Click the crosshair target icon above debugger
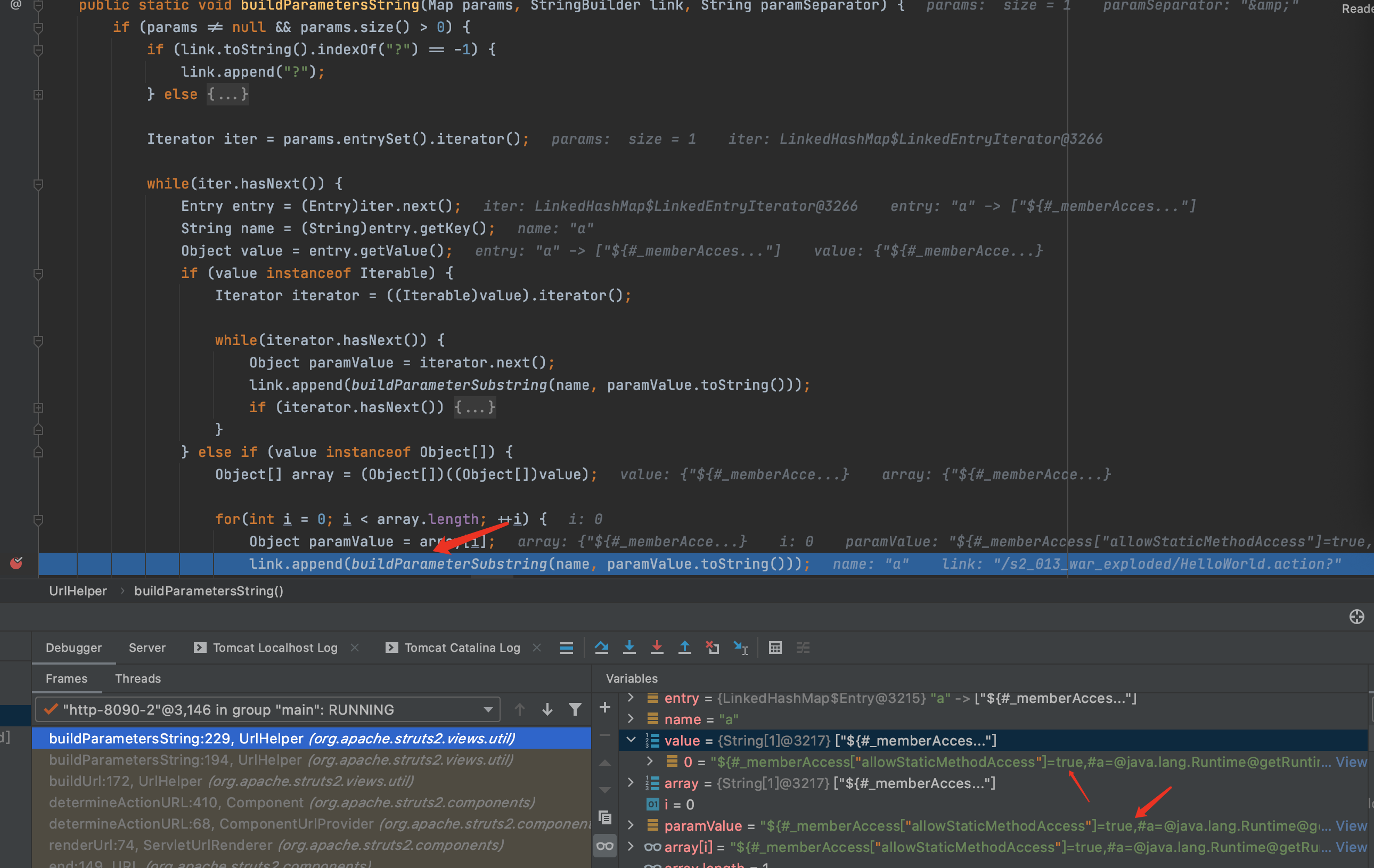Viewport: 1374px width, 868px height. click(x=1356, y=616)
